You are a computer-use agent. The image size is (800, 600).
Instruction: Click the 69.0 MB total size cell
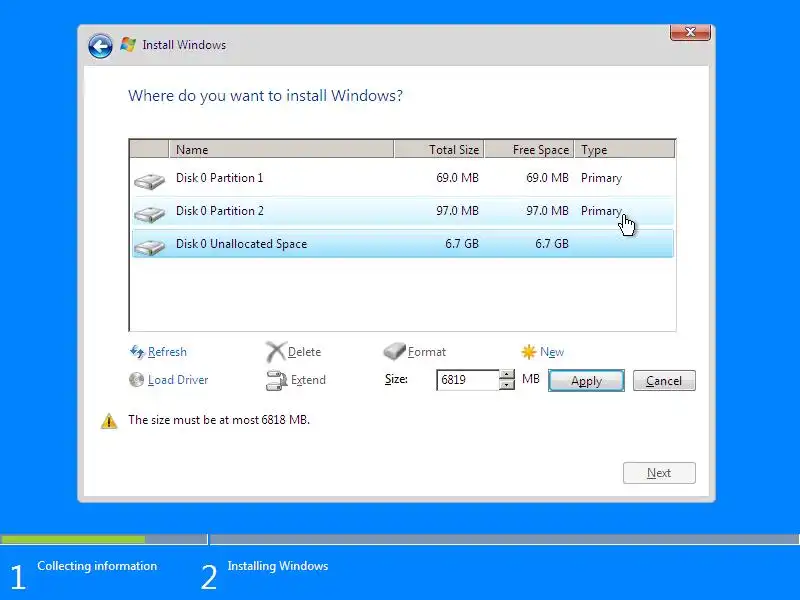(457, 178)
